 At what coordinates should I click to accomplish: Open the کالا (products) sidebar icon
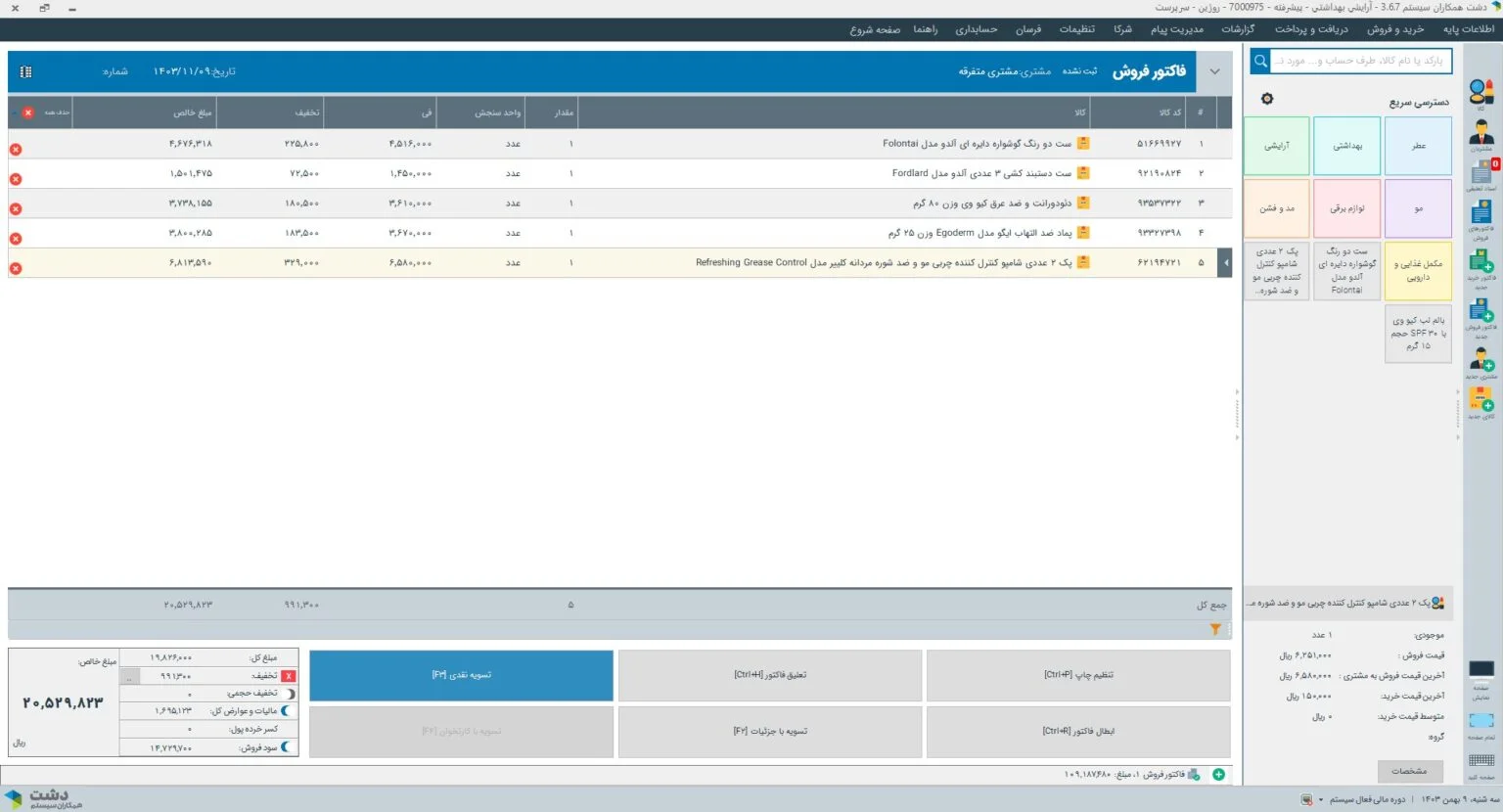[x=1481, y=94]
